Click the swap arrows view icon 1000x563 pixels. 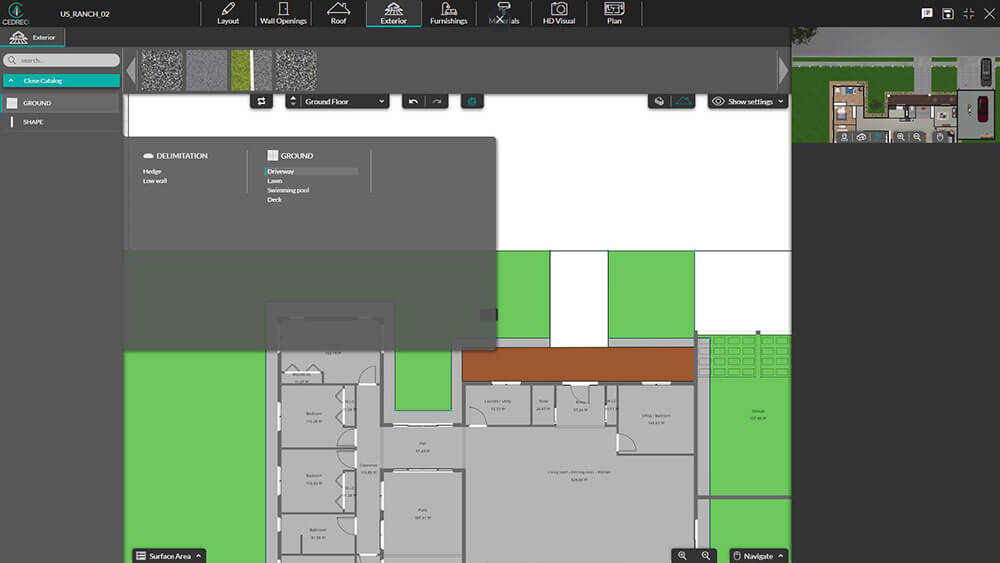pyautogui.click(x=262, y=101)
